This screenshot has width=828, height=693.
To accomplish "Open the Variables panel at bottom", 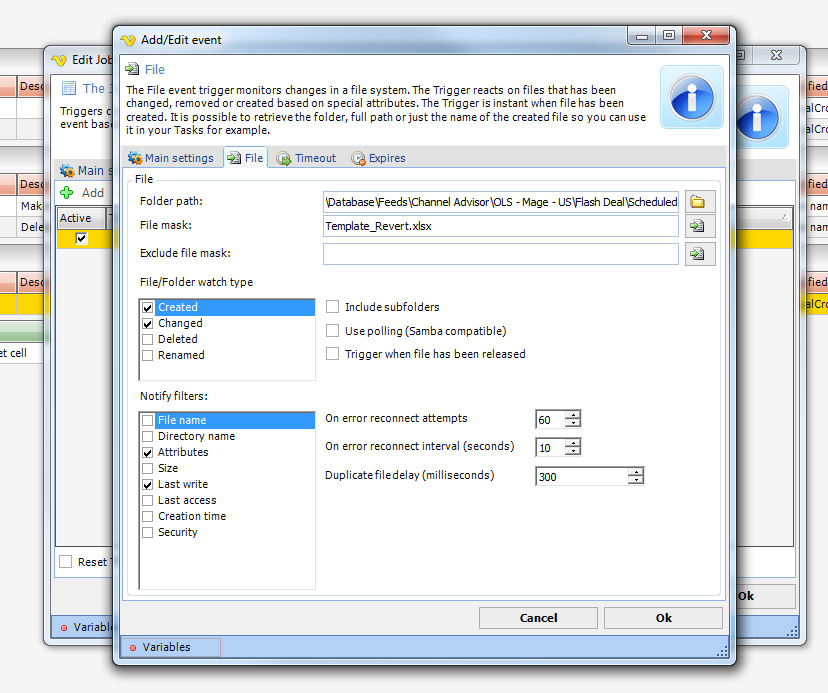I will click(166, 647).
